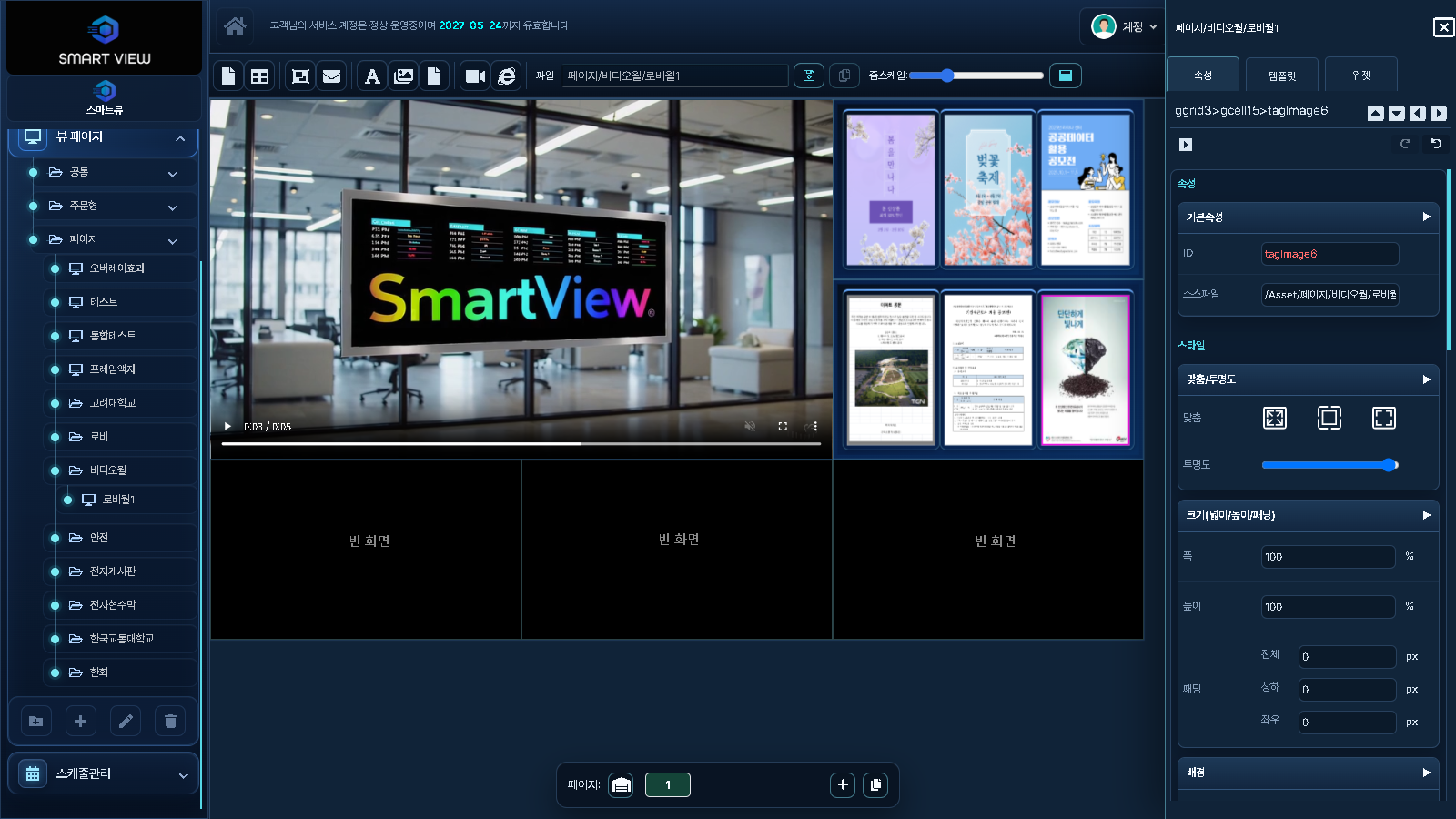Viewport: 1456px width, 819px height.
Task: Select the 오버레이효과 page
Action: 122,268
